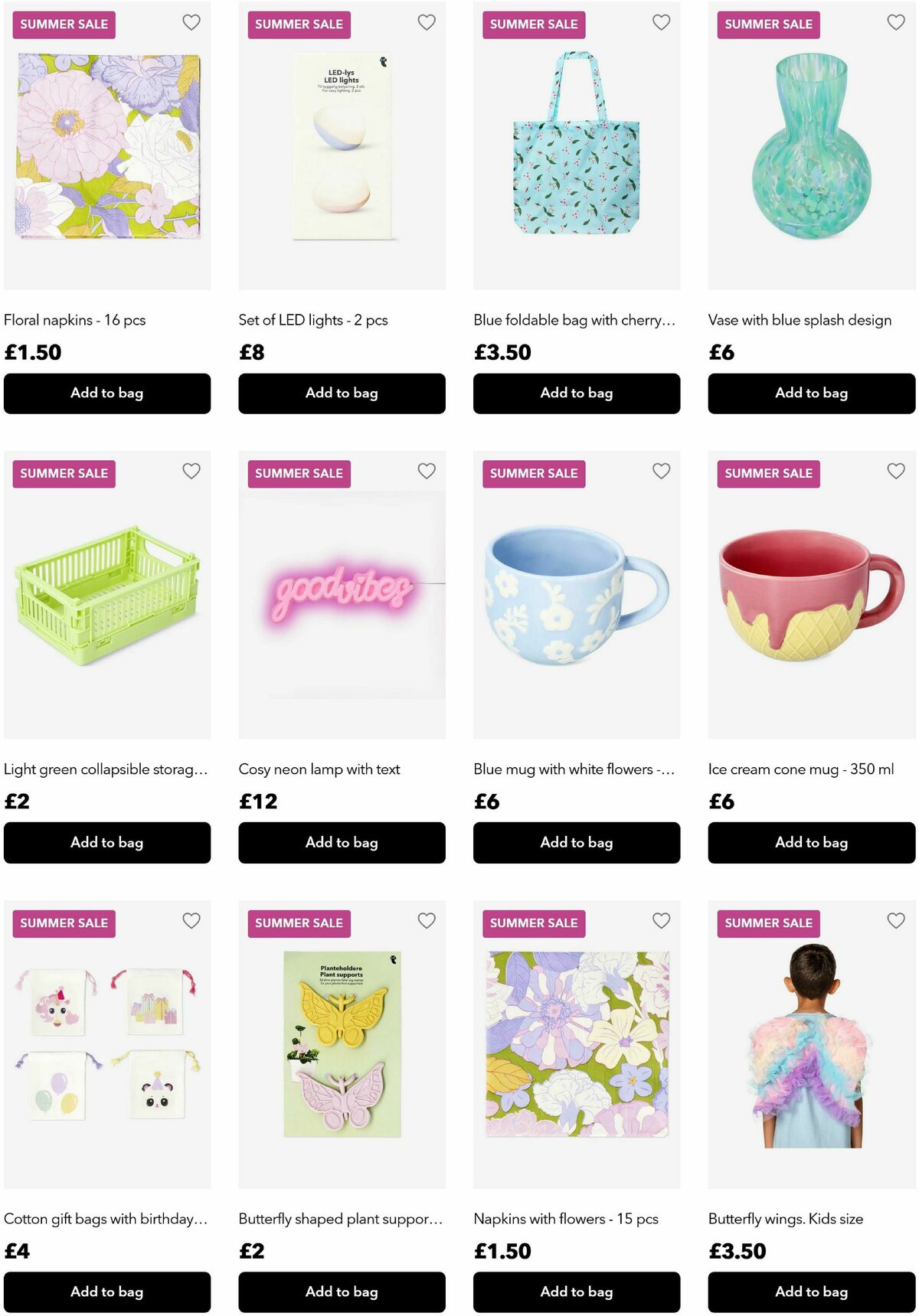Open the green collapsible crate photo
This screenshot has width=919, height=1316.
click(107, 595)
